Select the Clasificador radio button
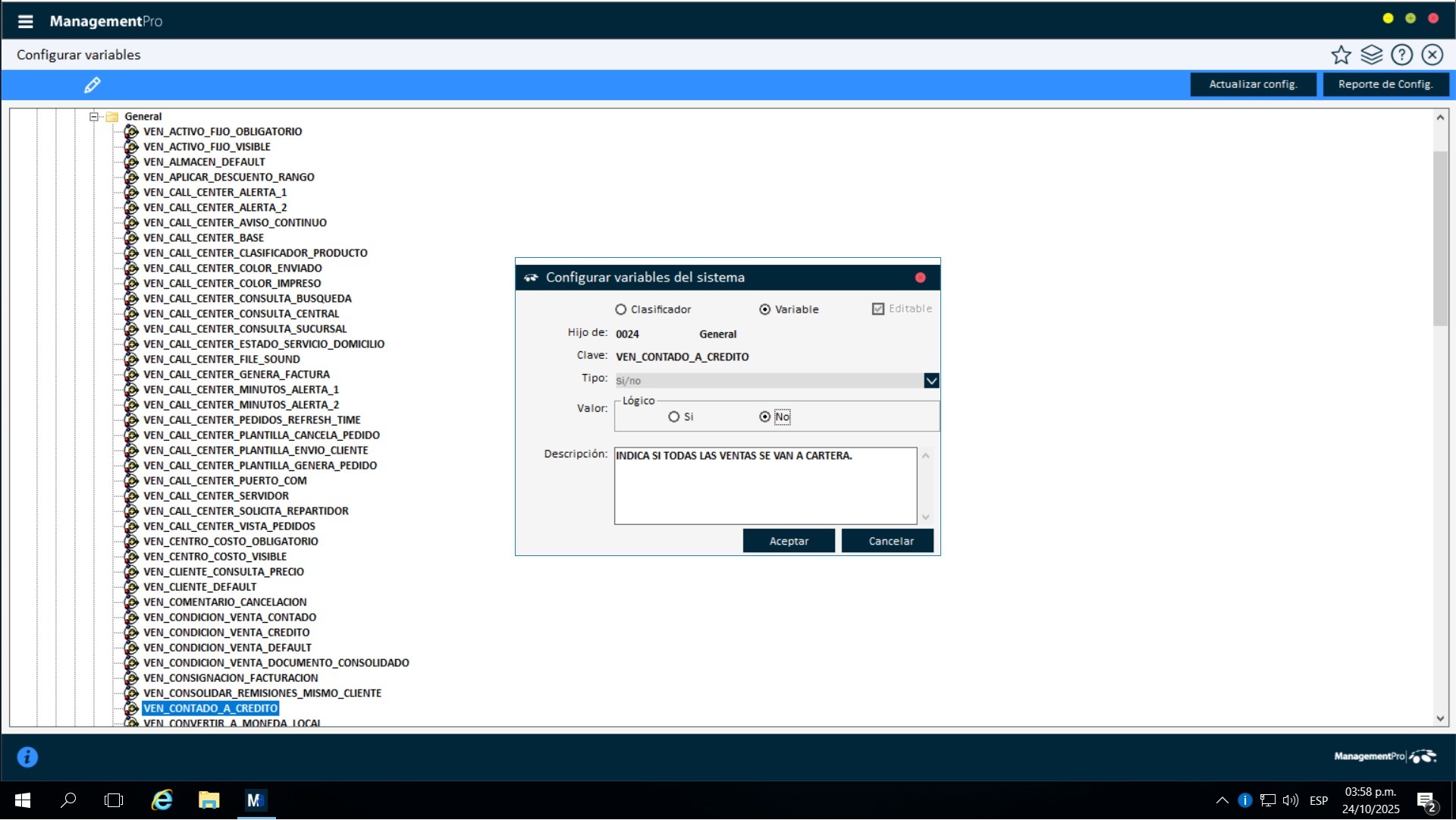Image resolution: width=1456 pixels, height=820 pixels. point(621,309)
